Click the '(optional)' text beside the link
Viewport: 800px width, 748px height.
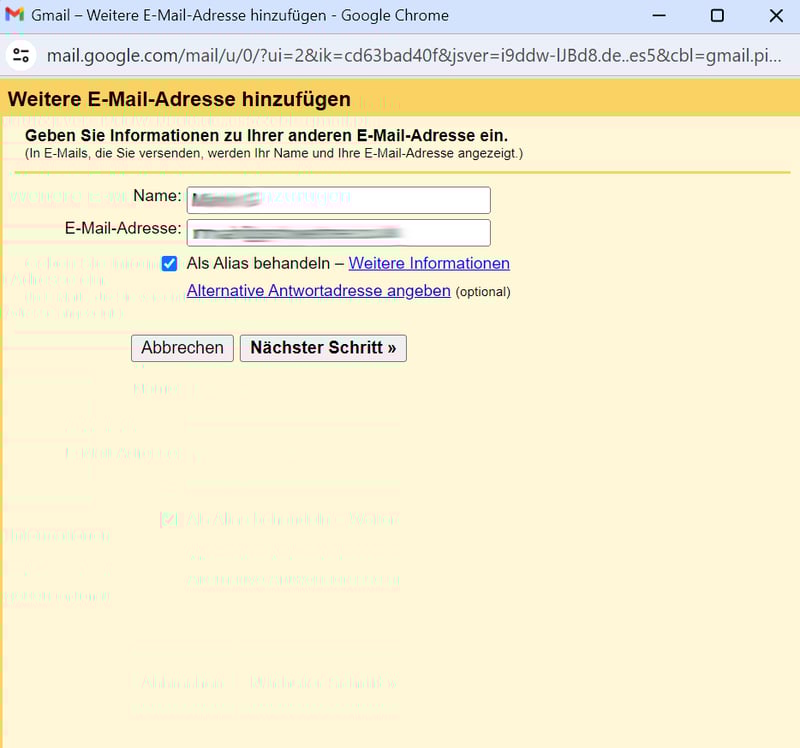click(483, 292)
